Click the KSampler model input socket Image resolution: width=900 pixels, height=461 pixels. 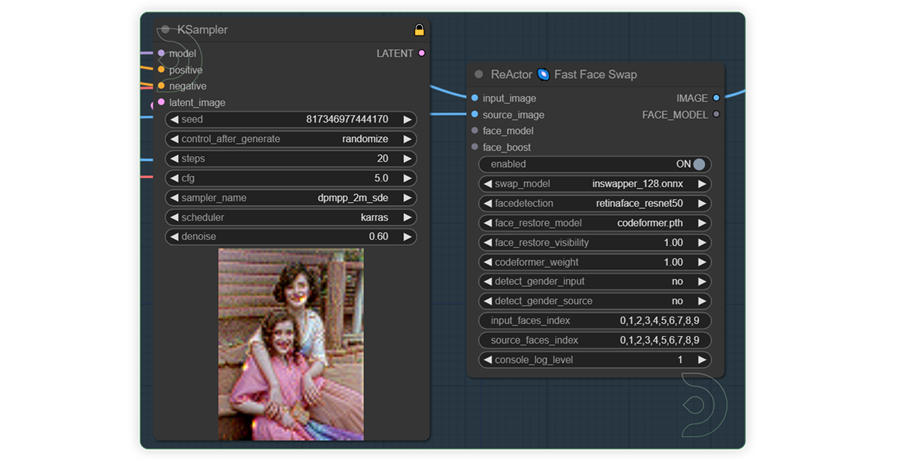point(161,53)
